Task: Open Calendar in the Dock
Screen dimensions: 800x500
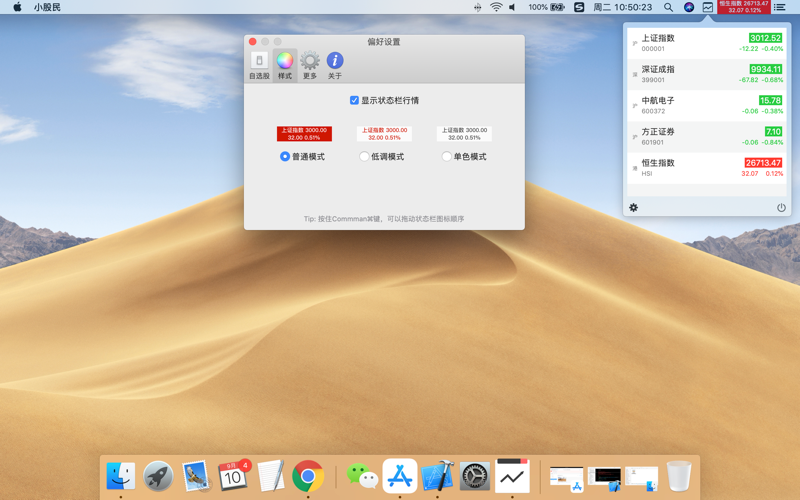Action: click(x=233, y=476)
